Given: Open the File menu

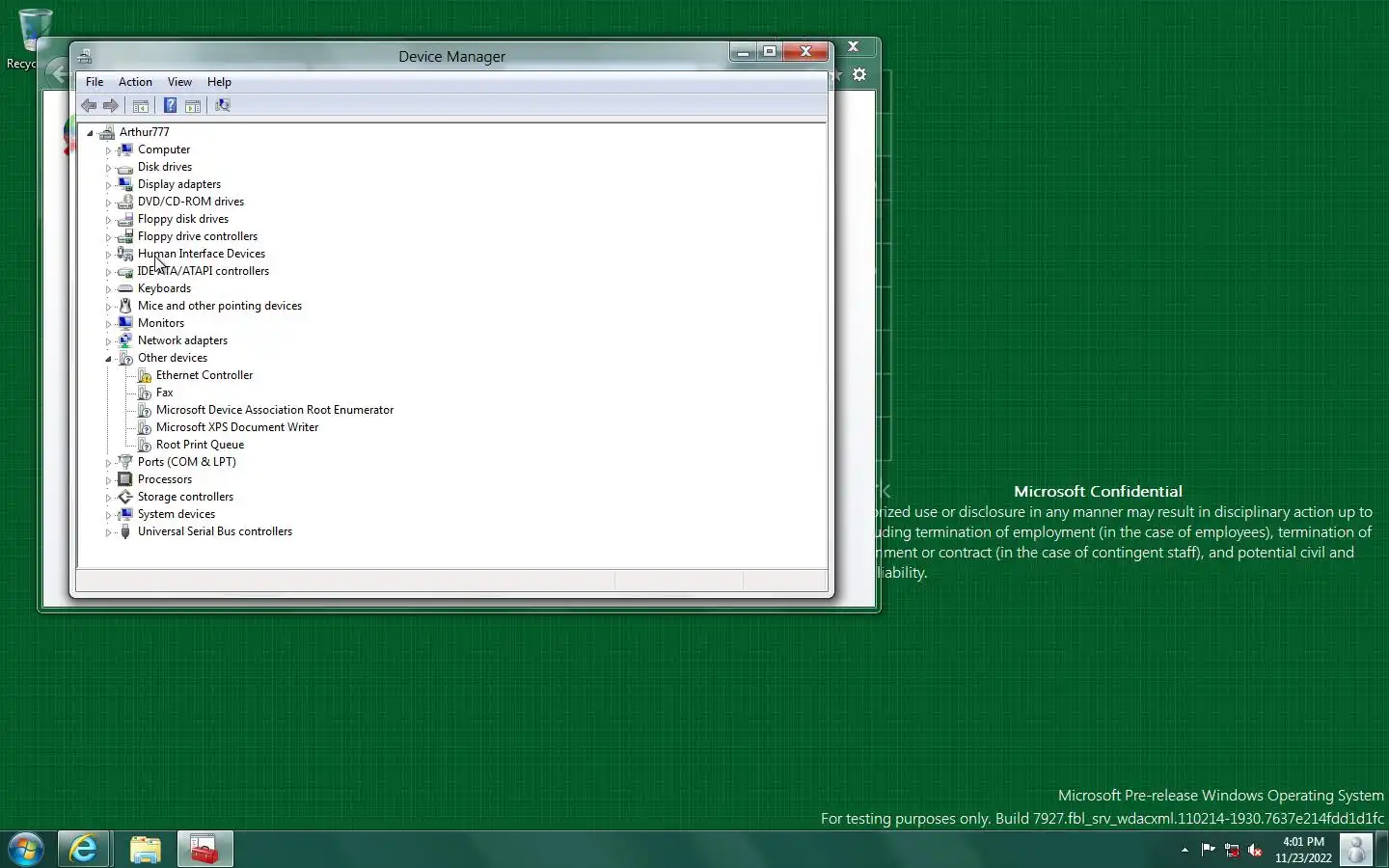Looking at the screenshot, I should 95,82.
